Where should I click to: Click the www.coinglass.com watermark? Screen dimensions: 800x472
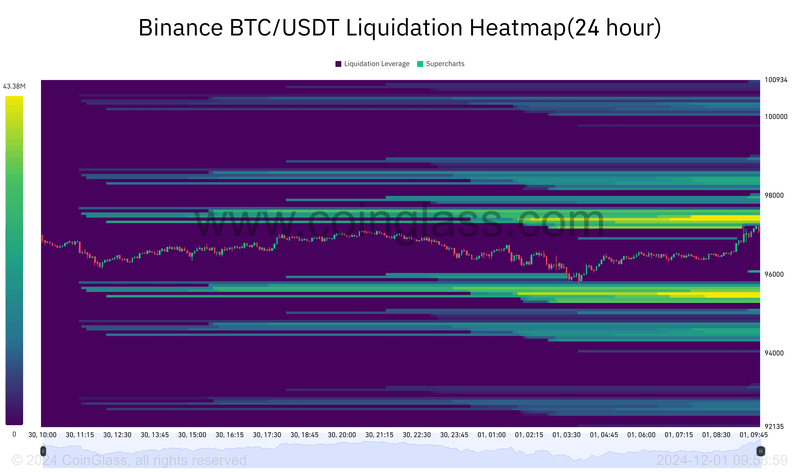tap(399, 221)
